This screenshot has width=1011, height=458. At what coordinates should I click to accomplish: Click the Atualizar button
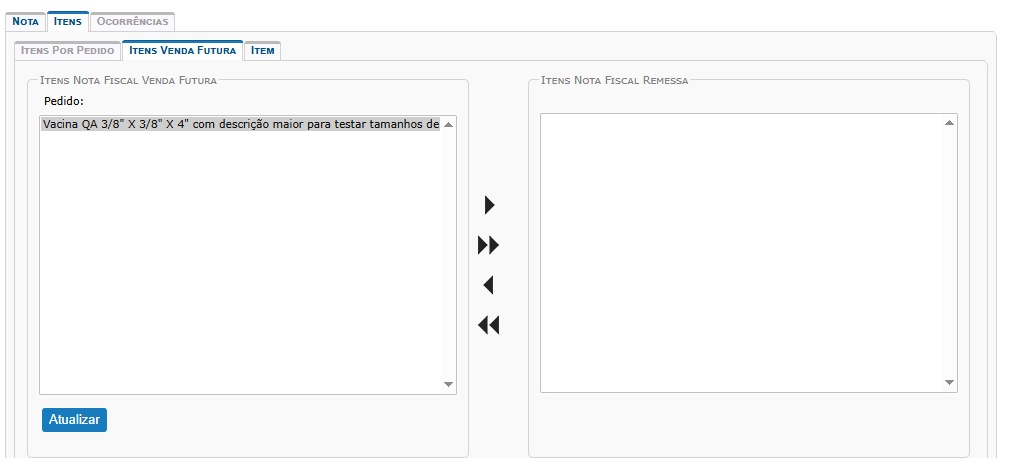coord(74,420)
